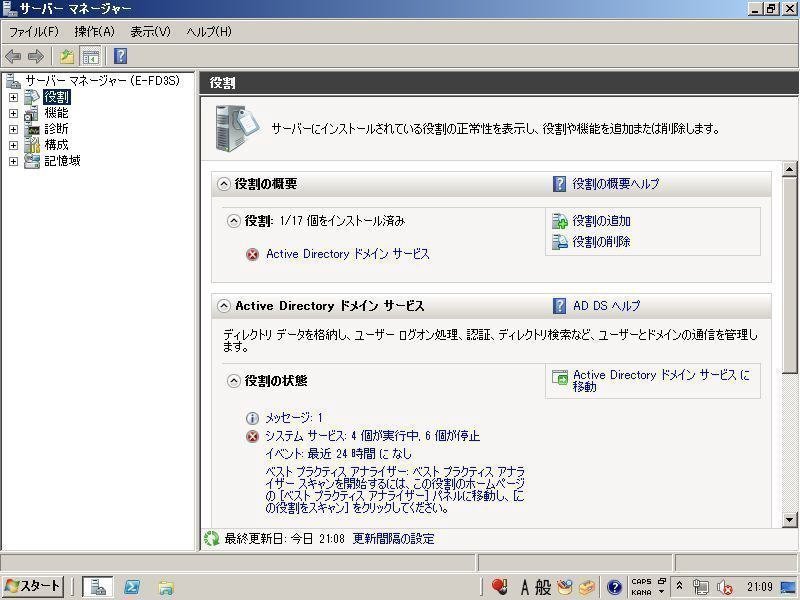Screen dimensions: 800x600
Task: Select the サーバー マネージャー (E-FD3S) root node
Action: point(103,81)
